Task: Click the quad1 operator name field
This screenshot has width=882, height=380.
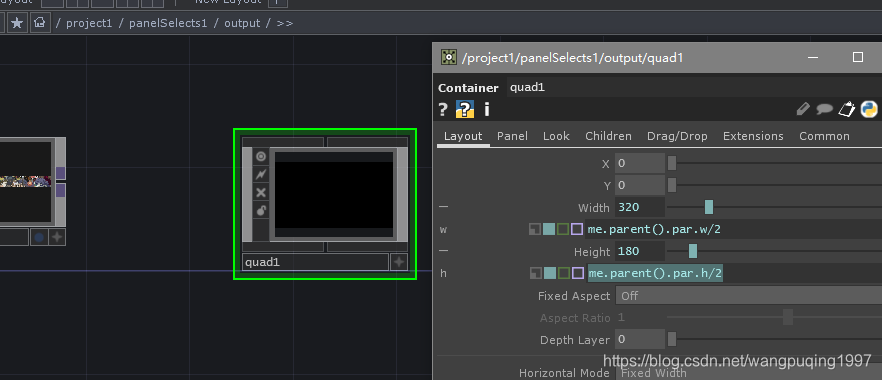Action: [x=695, y=88]
